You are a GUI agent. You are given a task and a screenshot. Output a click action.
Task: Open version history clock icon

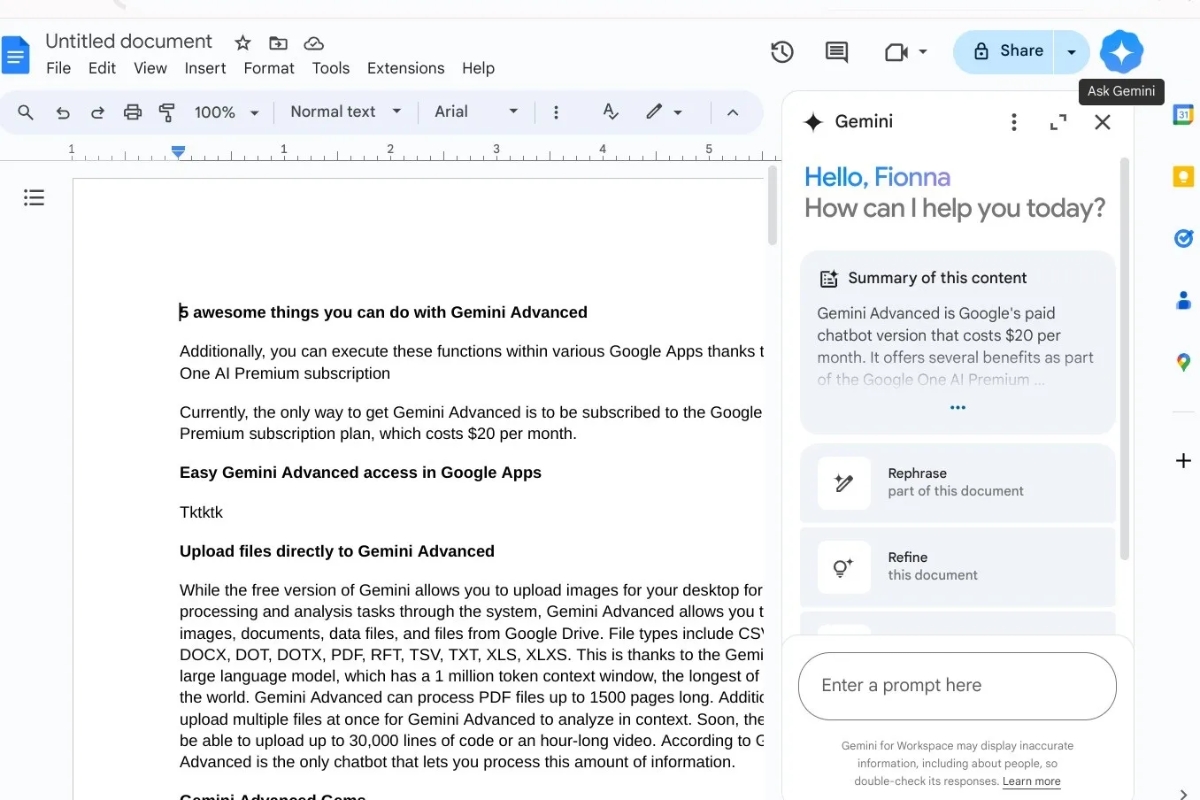(782, 52)
